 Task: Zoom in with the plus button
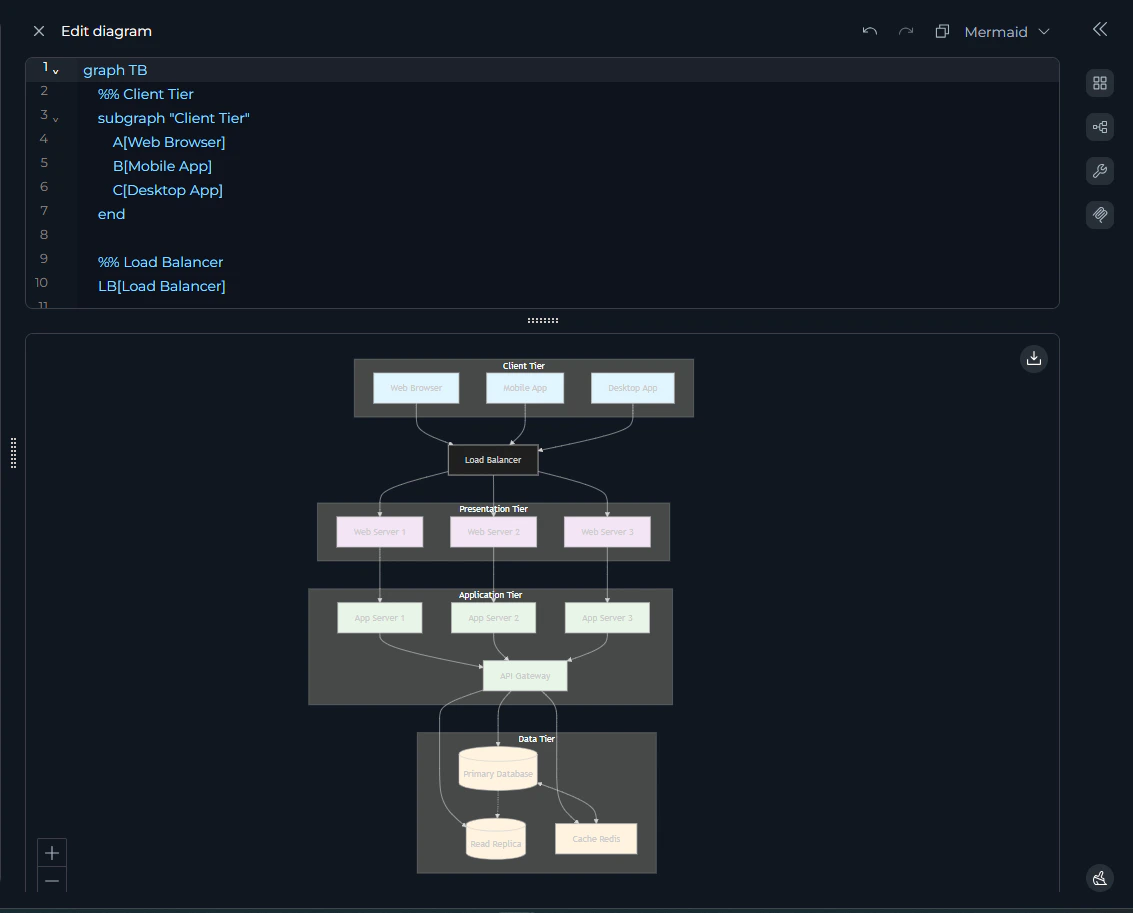(x=52, y=853)
